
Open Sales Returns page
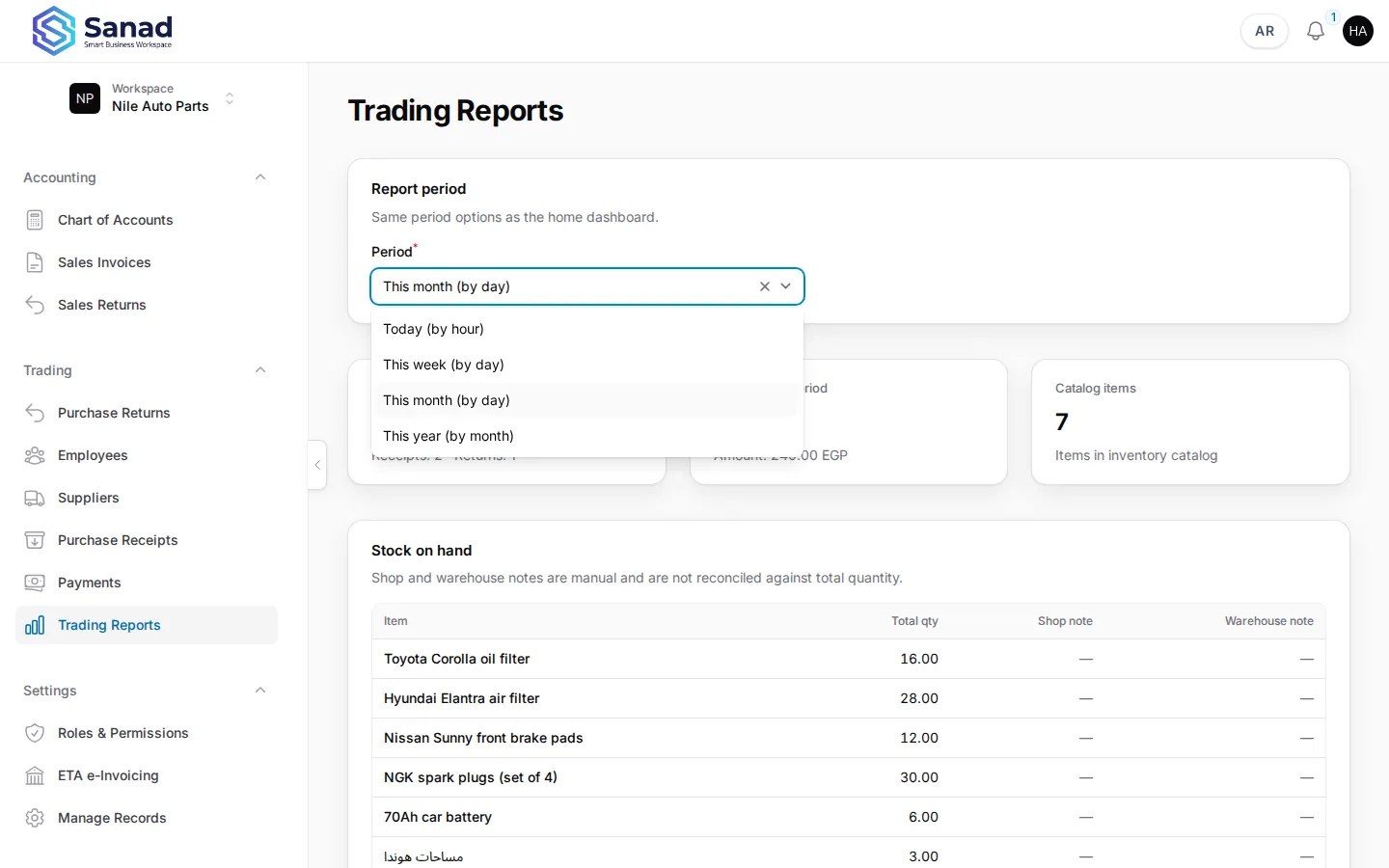147,305
